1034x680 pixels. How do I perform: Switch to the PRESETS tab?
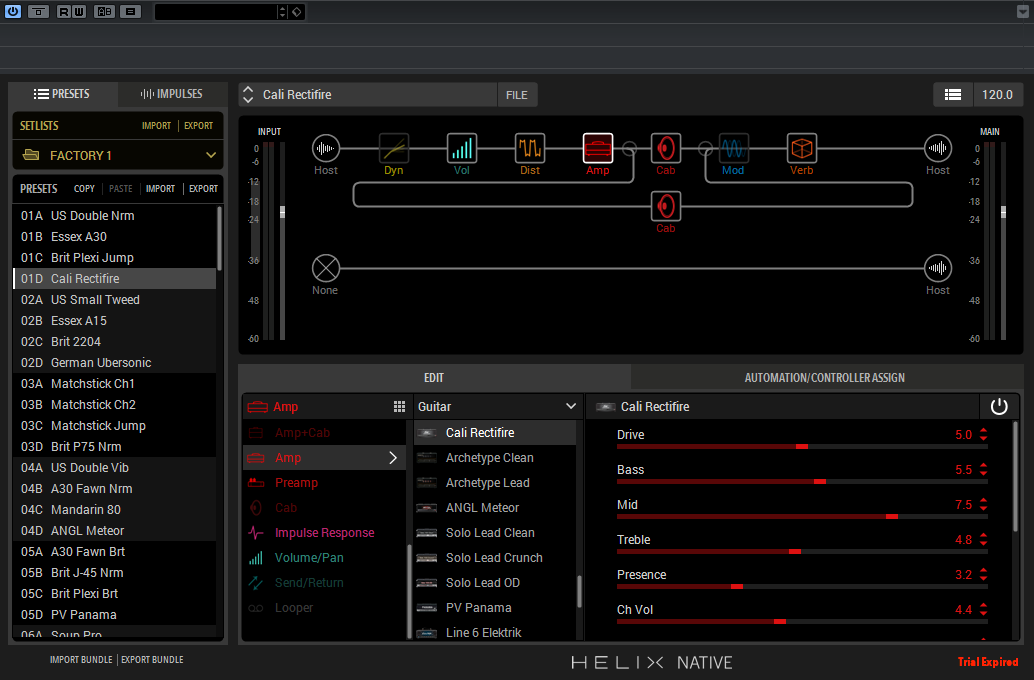[x=62, y=94]
